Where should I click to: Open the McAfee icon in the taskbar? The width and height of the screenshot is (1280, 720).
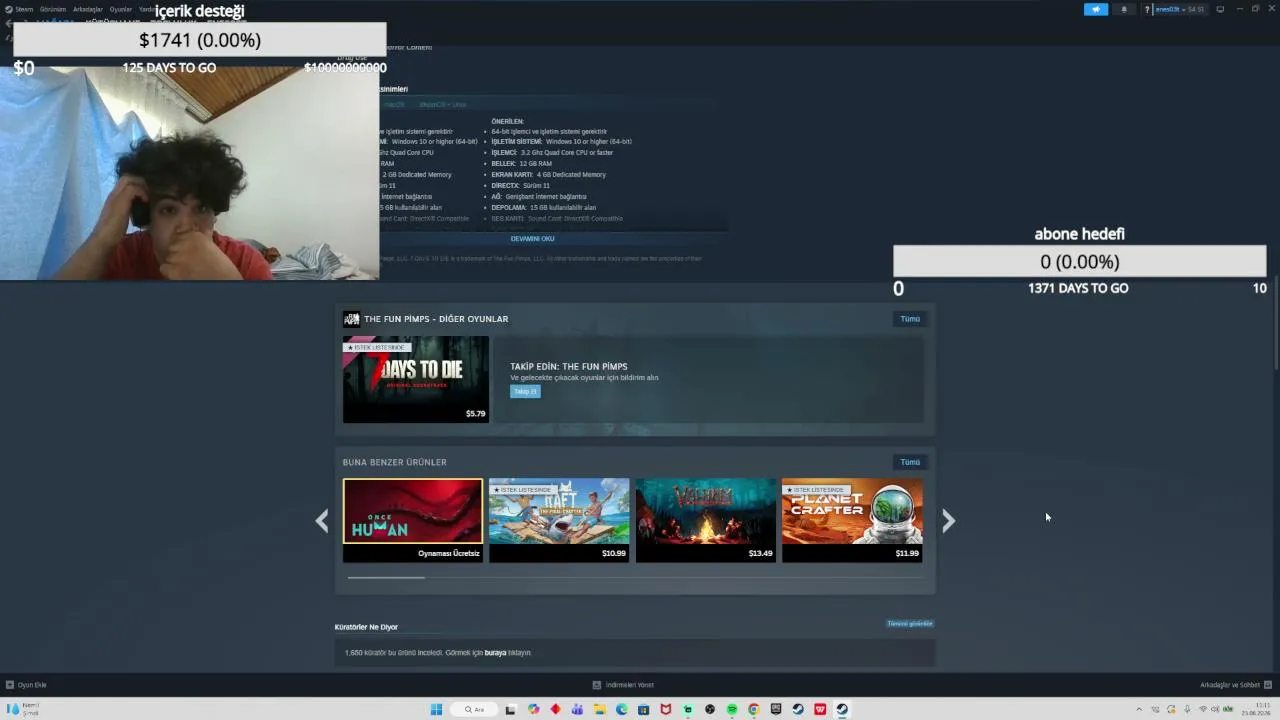pyautogui.click(x=666, y=710)
